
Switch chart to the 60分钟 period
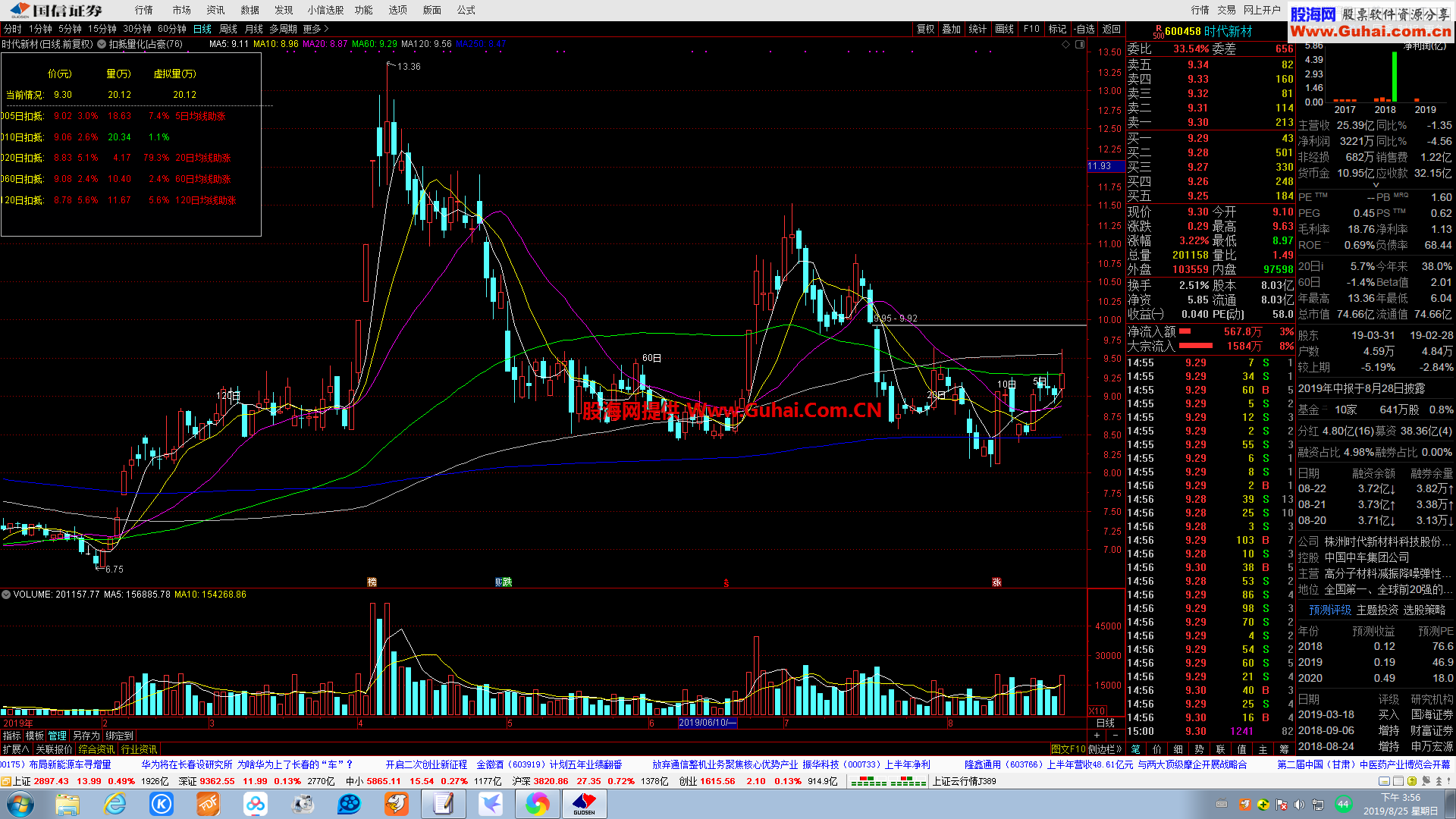[x=172, y=29]
